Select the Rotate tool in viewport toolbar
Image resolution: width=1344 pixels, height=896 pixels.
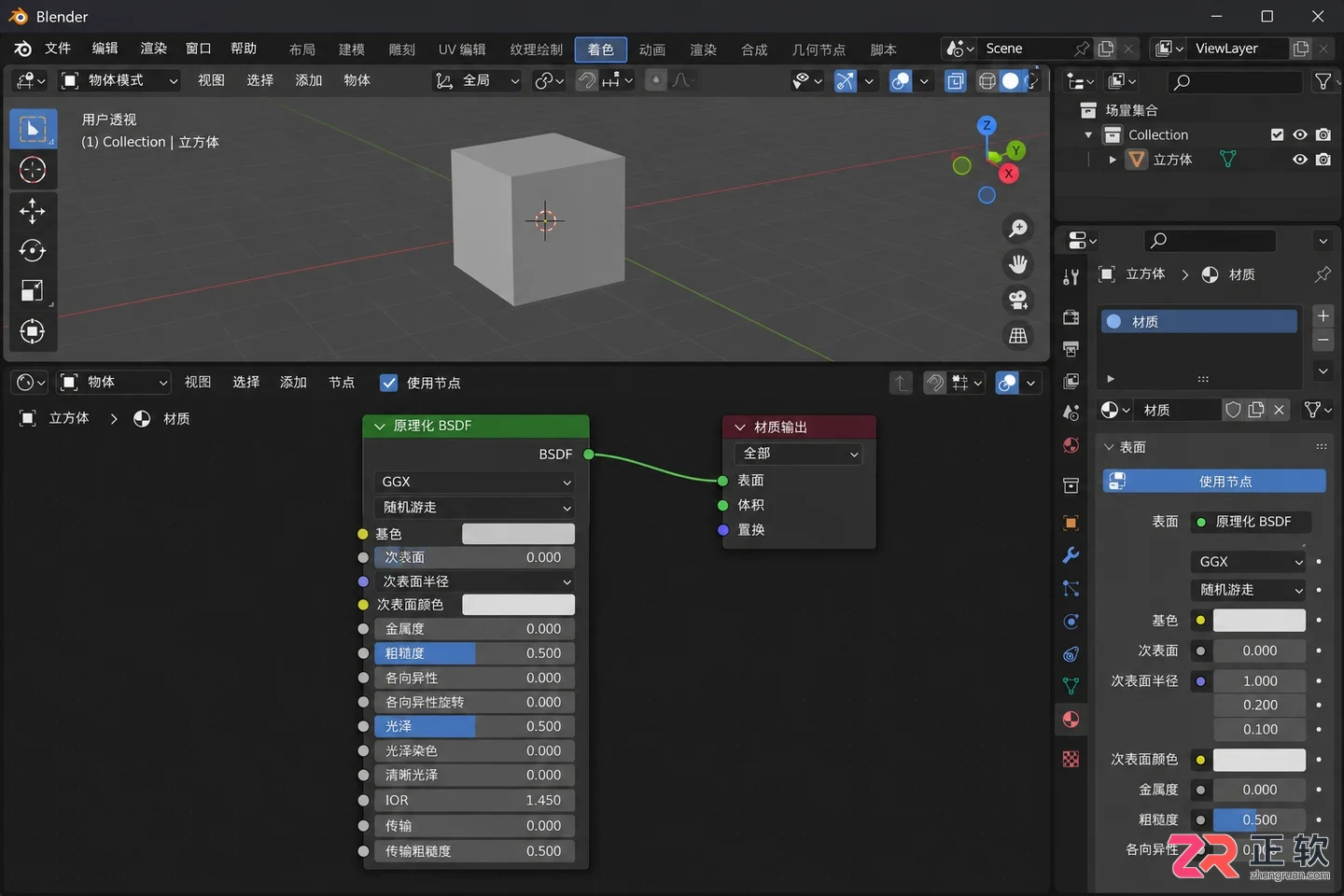click(x=33, y=251)
